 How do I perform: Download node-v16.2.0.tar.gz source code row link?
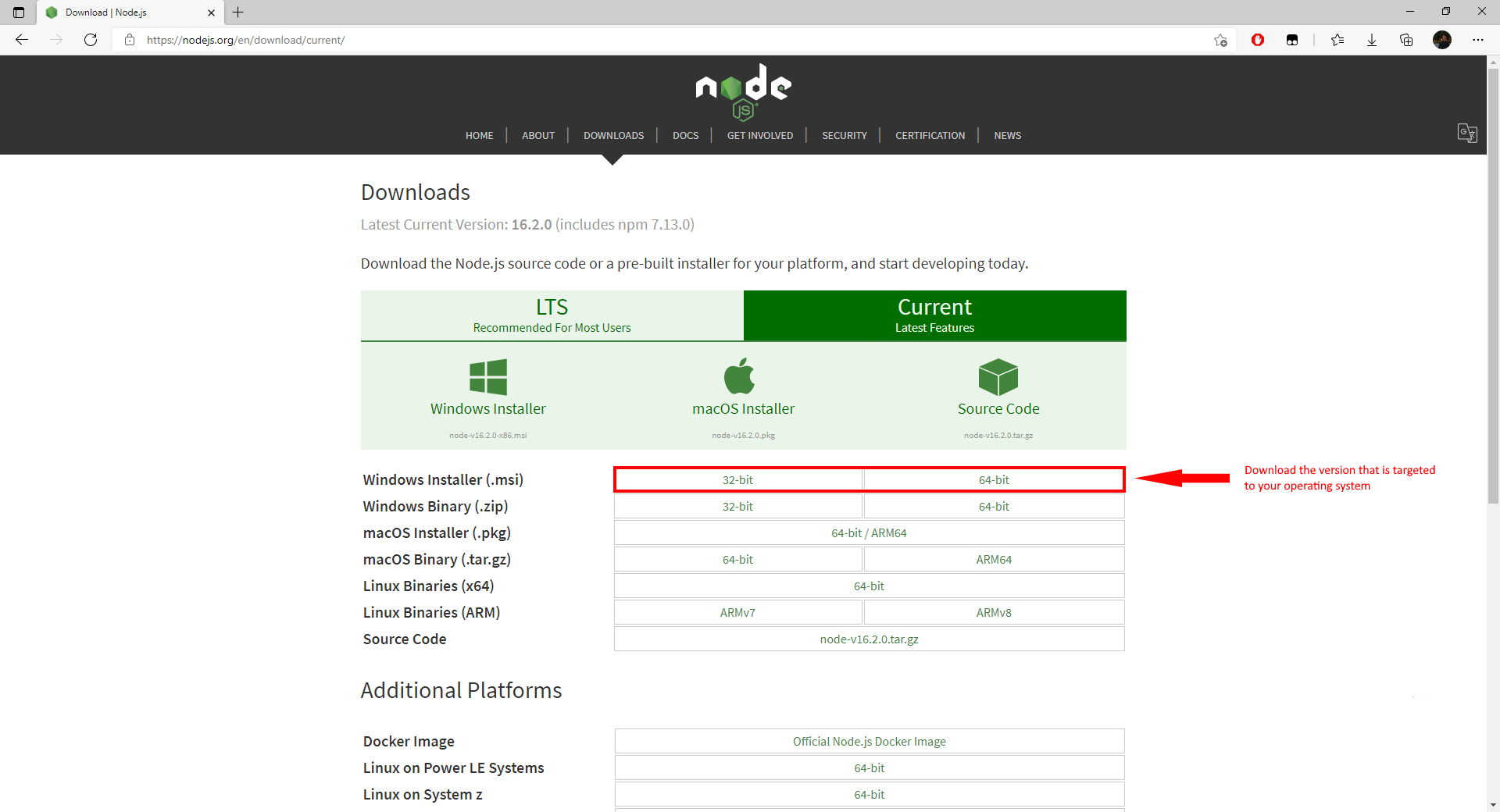coord(870,639)
